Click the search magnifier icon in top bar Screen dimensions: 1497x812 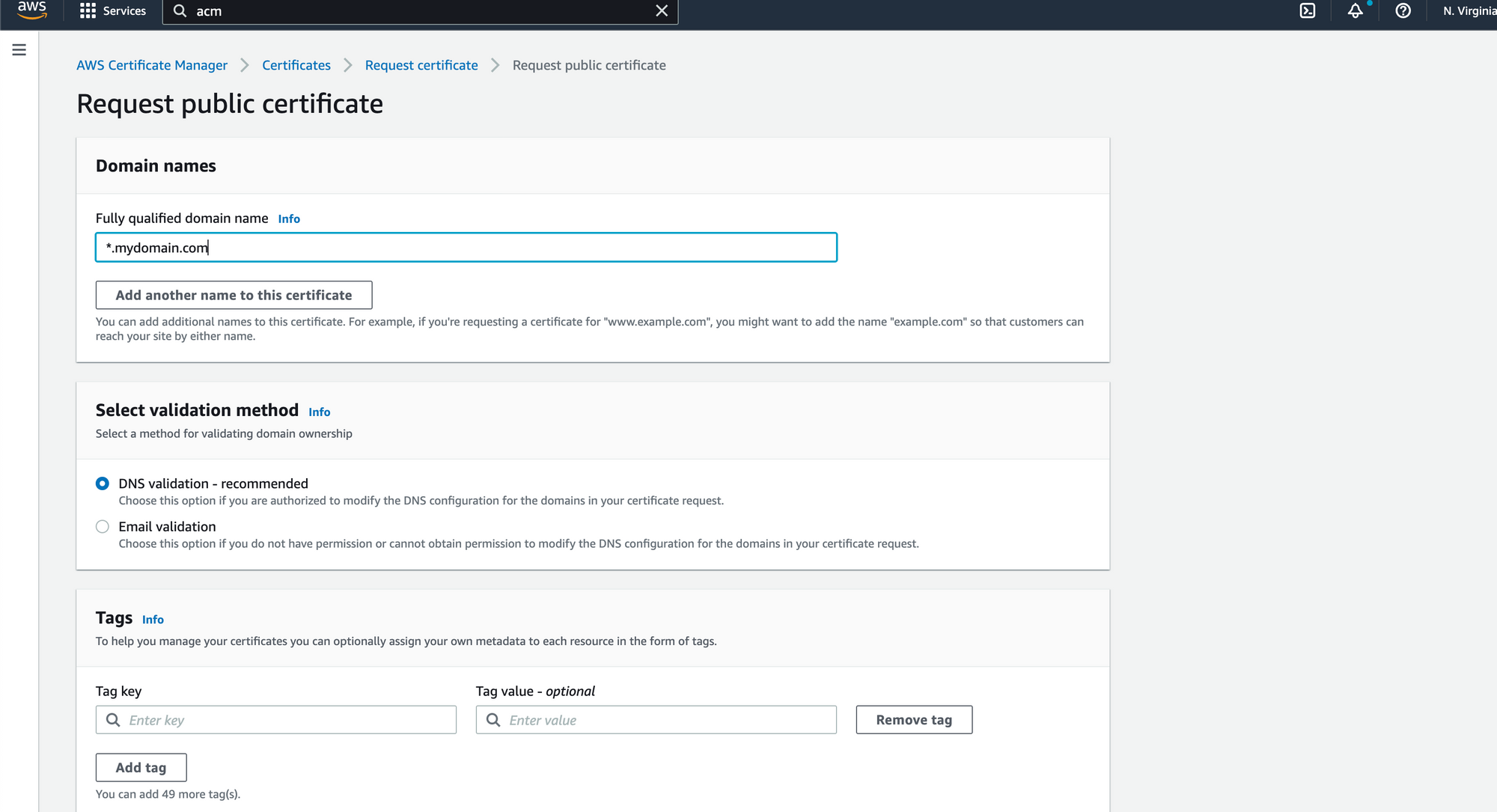point(180,11)
